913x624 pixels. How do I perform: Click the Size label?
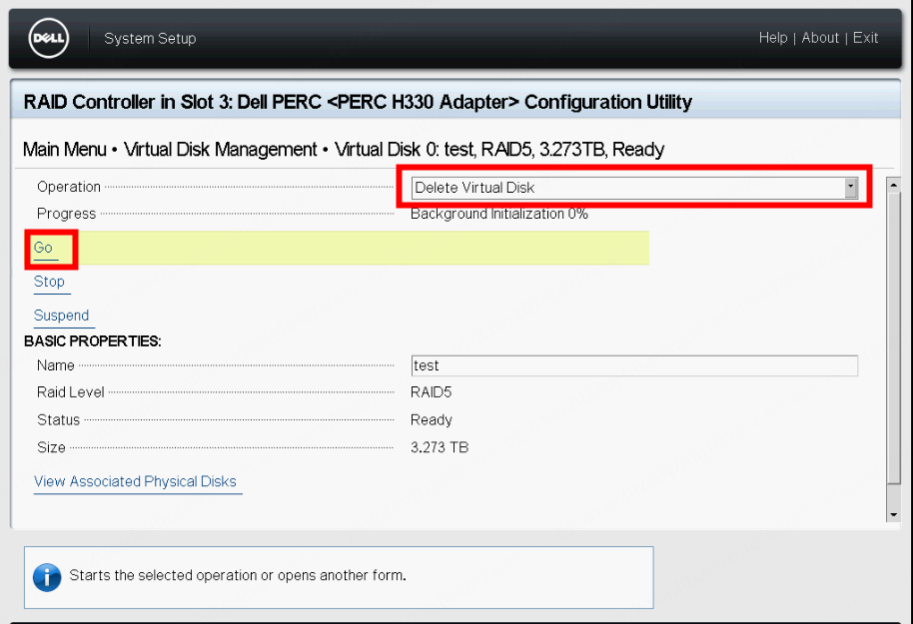[51, 448]
